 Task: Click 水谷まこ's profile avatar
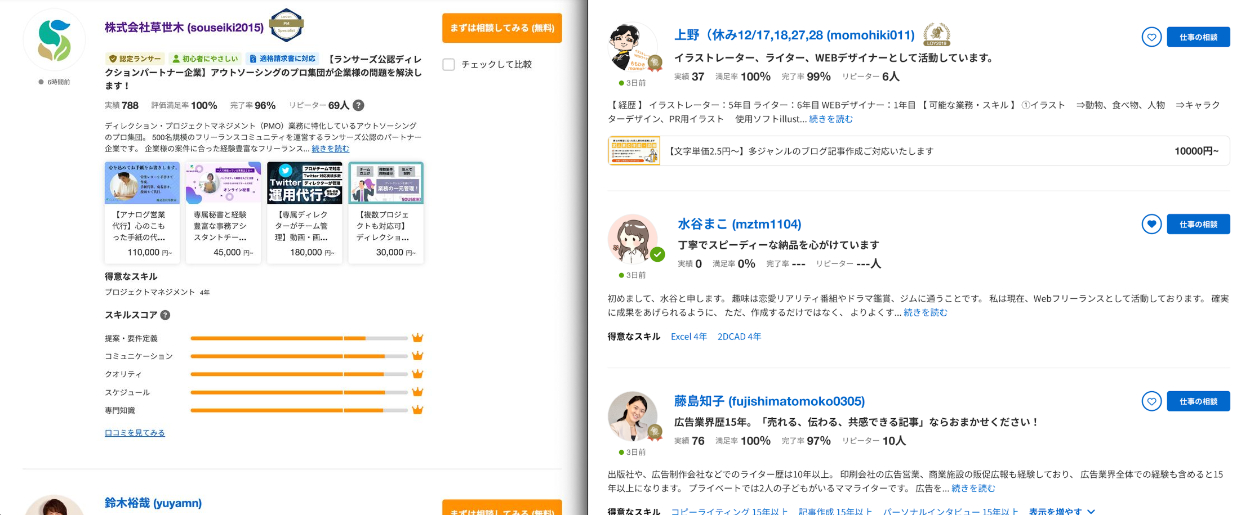633,240
